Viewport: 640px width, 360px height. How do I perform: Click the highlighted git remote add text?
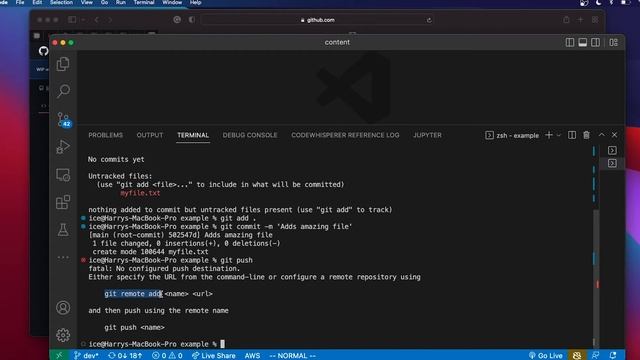point(133,294)
